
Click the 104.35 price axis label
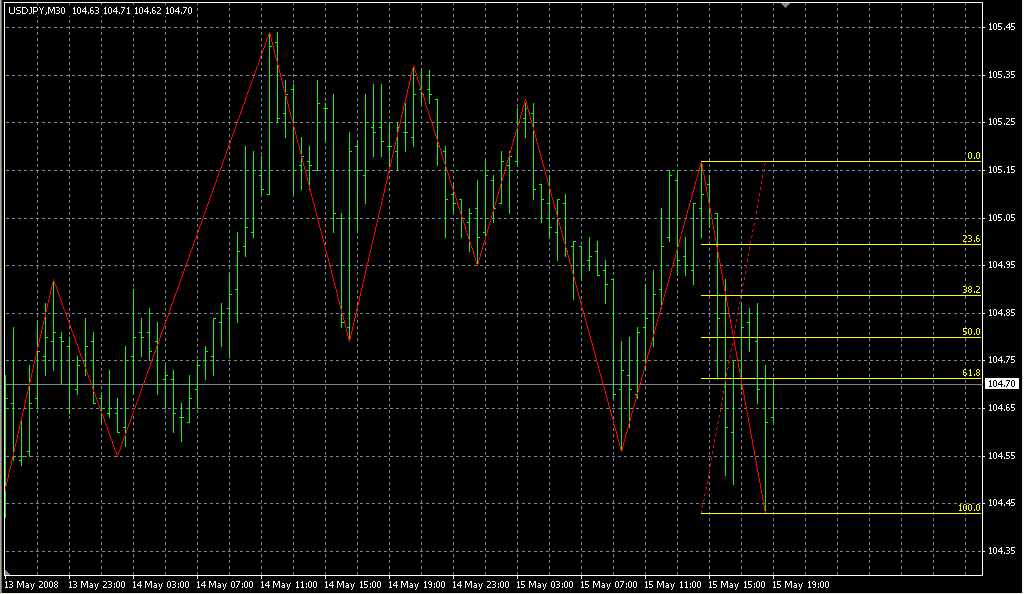[x=1001, y=551]
